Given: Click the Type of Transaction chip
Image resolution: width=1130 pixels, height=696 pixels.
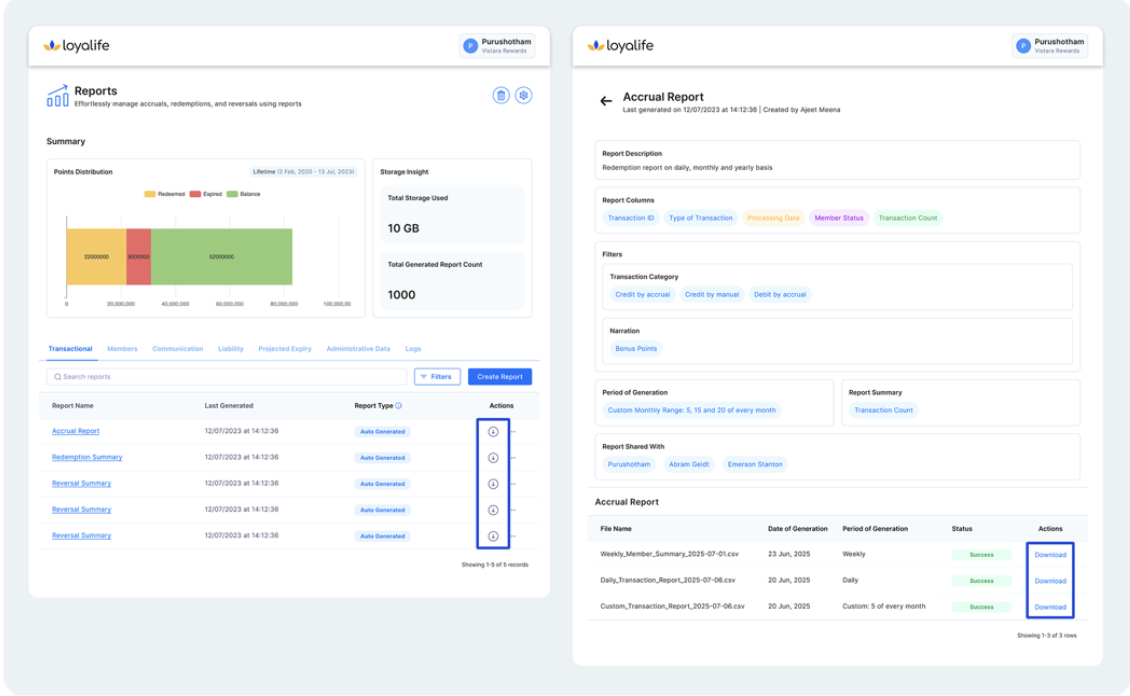Looking at the screenshot, I should click(x=700, y=218).
